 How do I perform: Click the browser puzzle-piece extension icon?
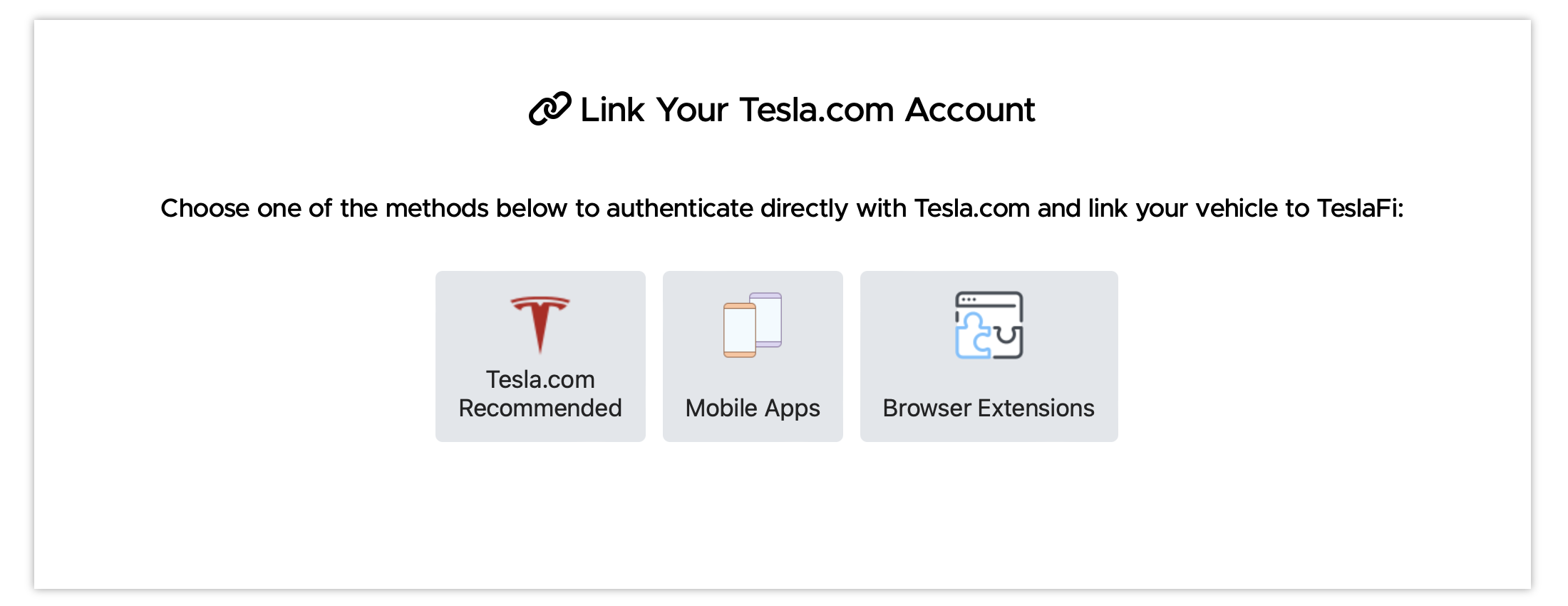pyautogui.click(x=989, y=325)
